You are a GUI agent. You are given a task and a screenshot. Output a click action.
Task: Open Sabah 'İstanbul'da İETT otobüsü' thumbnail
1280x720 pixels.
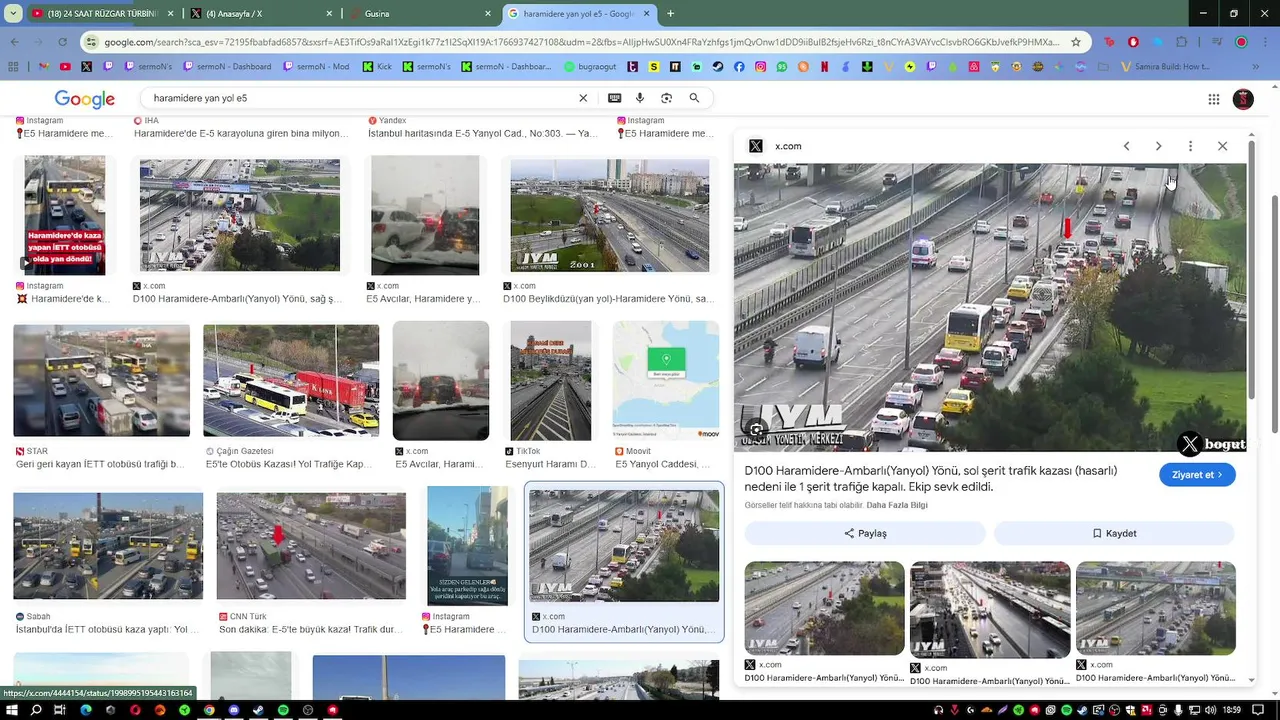pyautogui.click(x=108, y=545)
